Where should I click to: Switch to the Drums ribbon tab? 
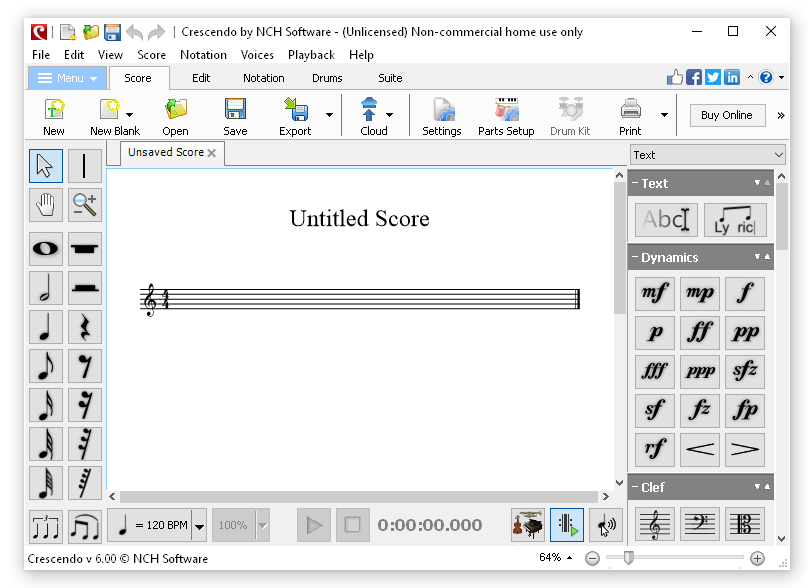[327, 78]
